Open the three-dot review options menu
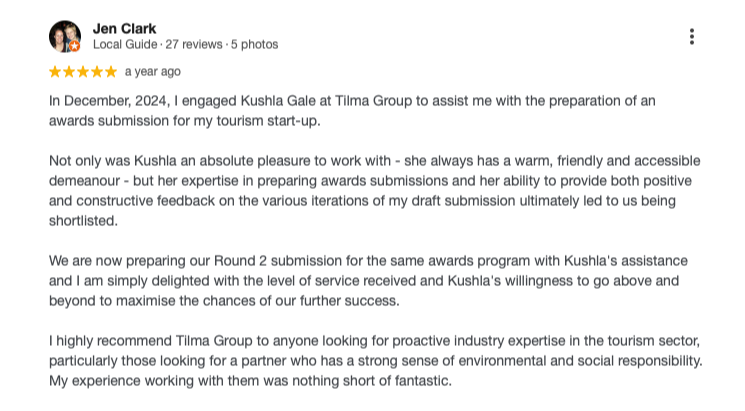The height and width of the screenshot is (411, 745). [x=691, y=36]
